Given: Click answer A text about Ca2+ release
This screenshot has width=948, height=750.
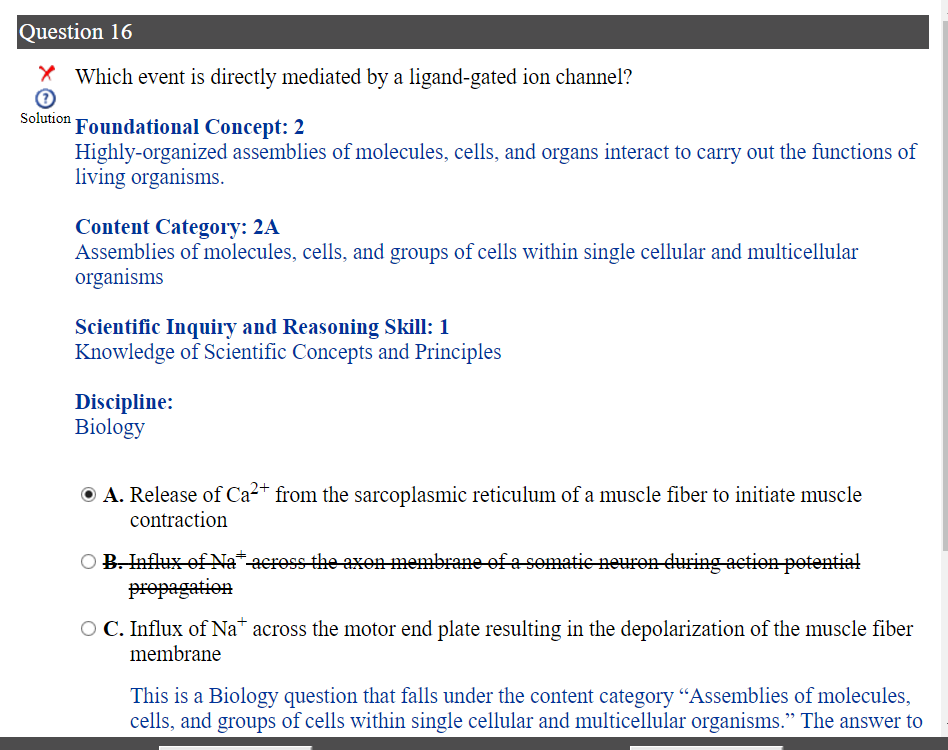Looking at the screenshot, I should [x=496, y=506].
